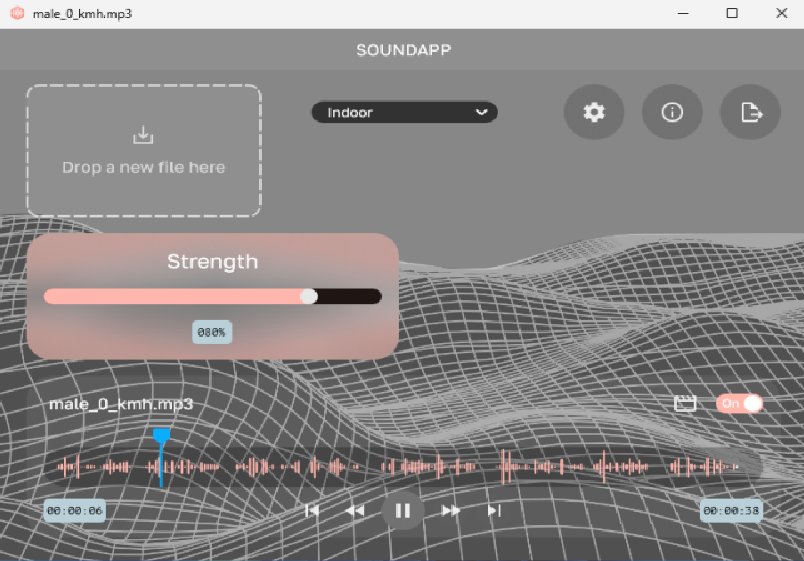Click the Strength heading label
This screenshot has width=804, height=561.
[213, 262]
